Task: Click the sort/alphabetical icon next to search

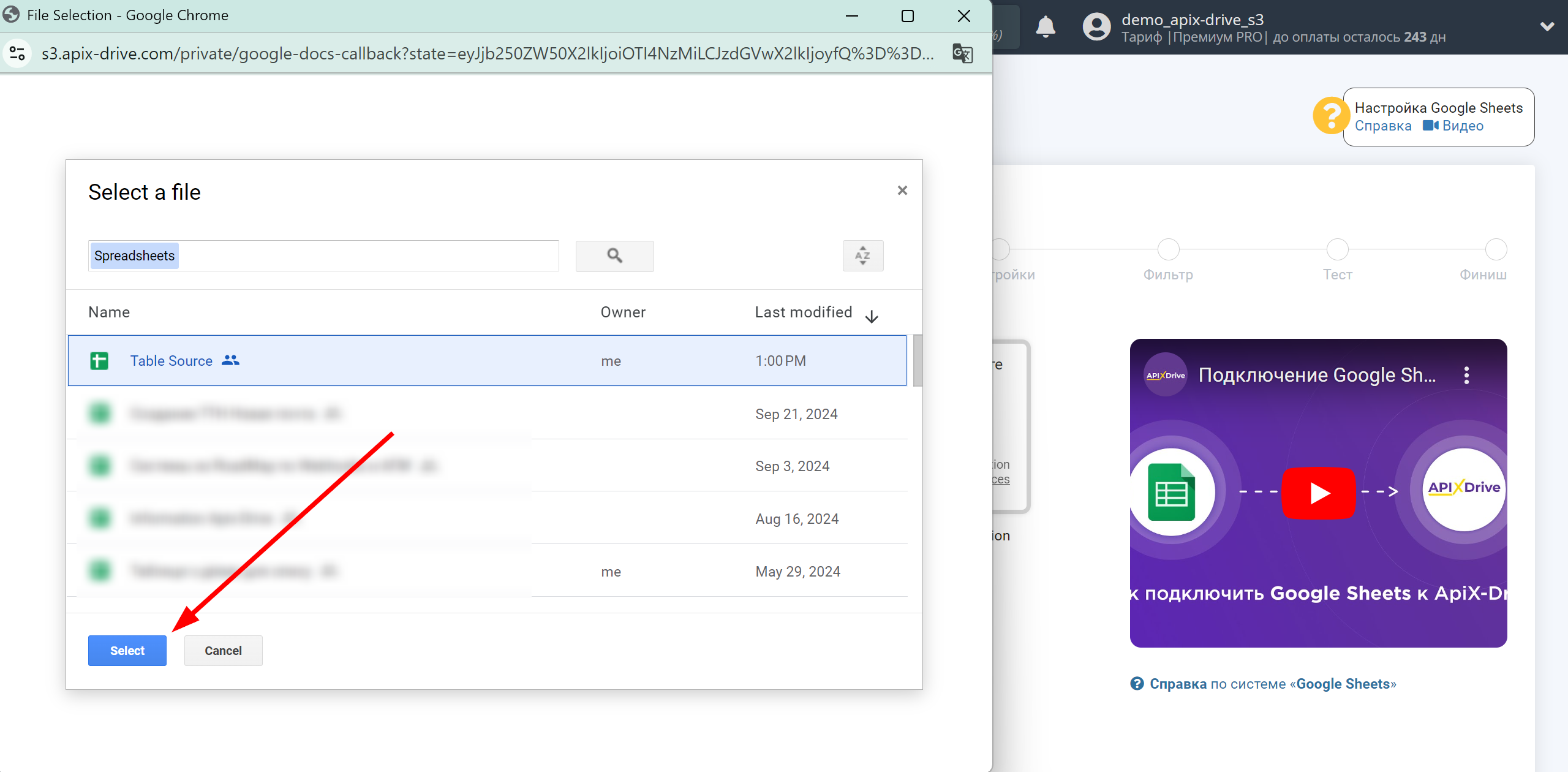Action: 863,256
